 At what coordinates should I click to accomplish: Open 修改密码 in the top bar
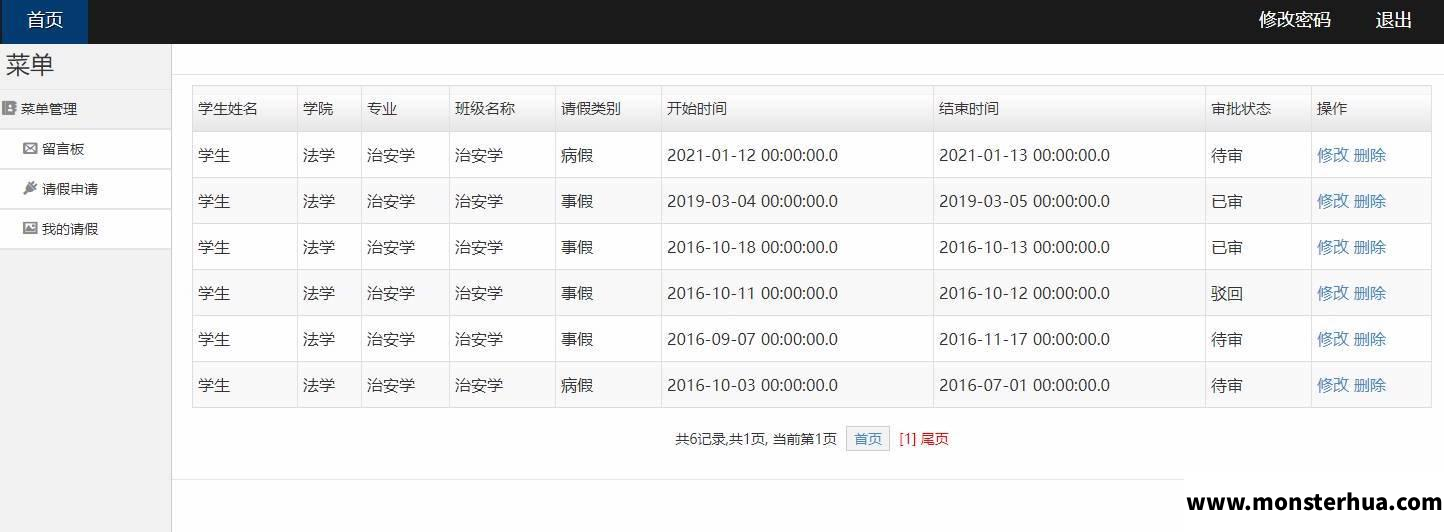click(1294, 20)
